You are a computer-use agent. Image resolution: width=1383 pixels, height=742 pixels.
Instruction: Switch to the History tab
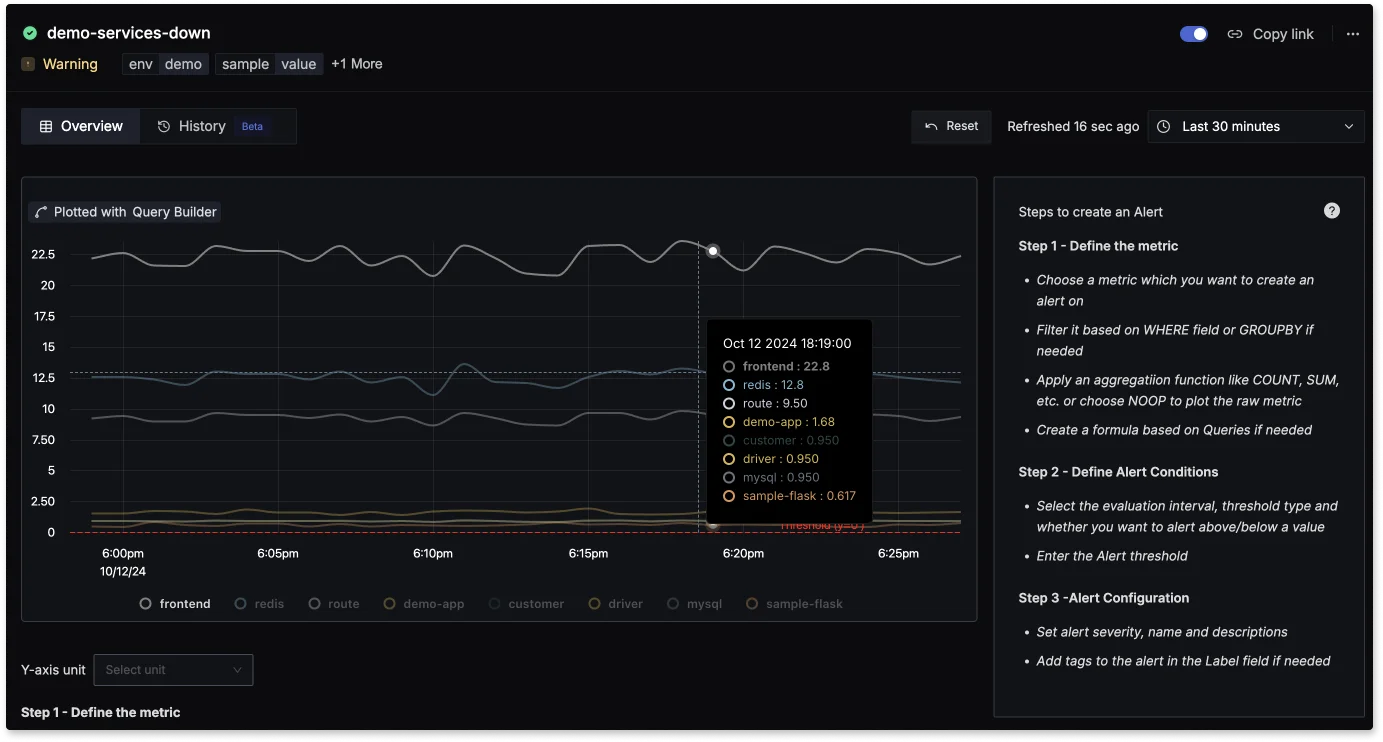click(202, 127)
